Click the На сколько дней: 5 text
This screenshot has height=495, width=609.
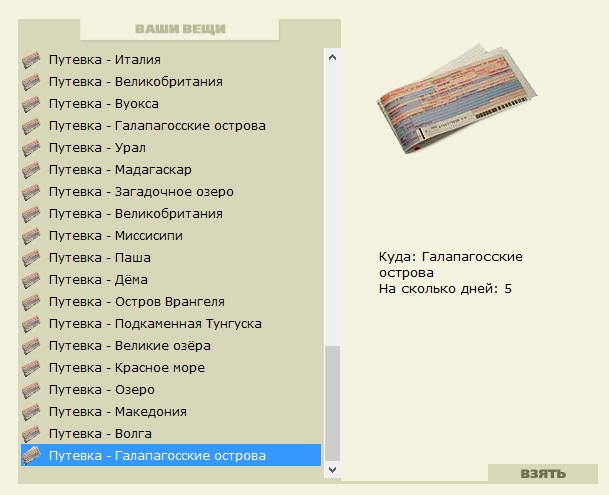pos(445,289)
